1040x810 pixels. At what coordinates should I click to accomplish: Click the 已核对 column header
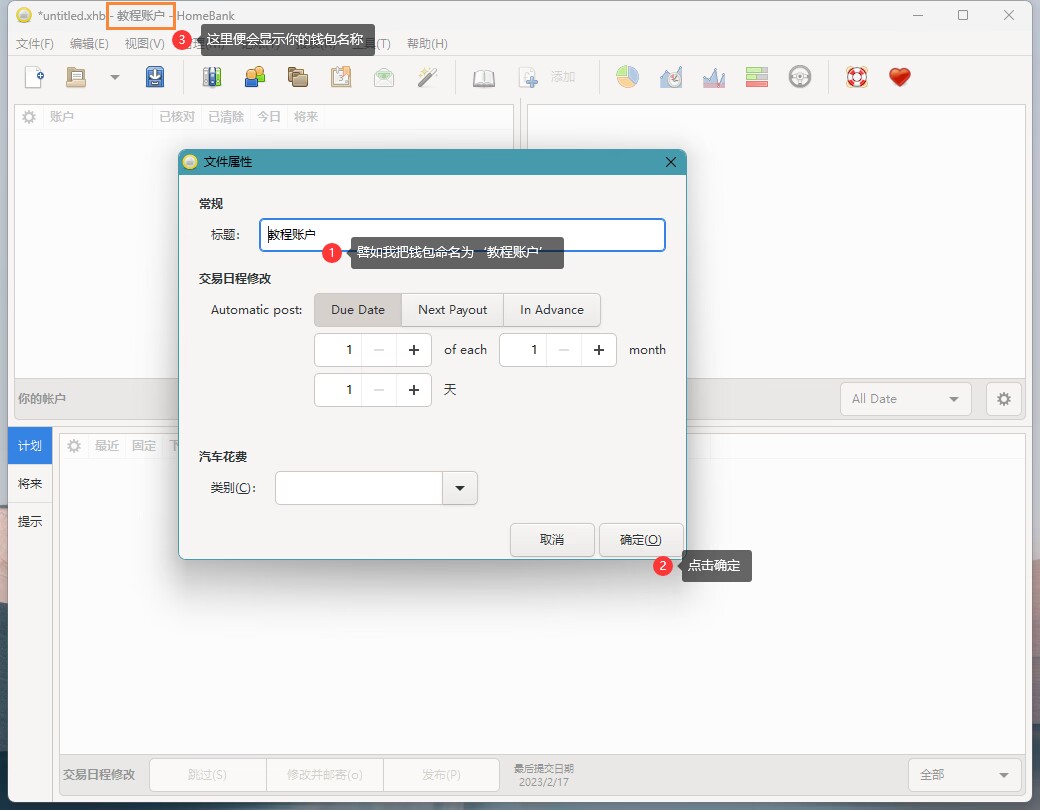177,117
